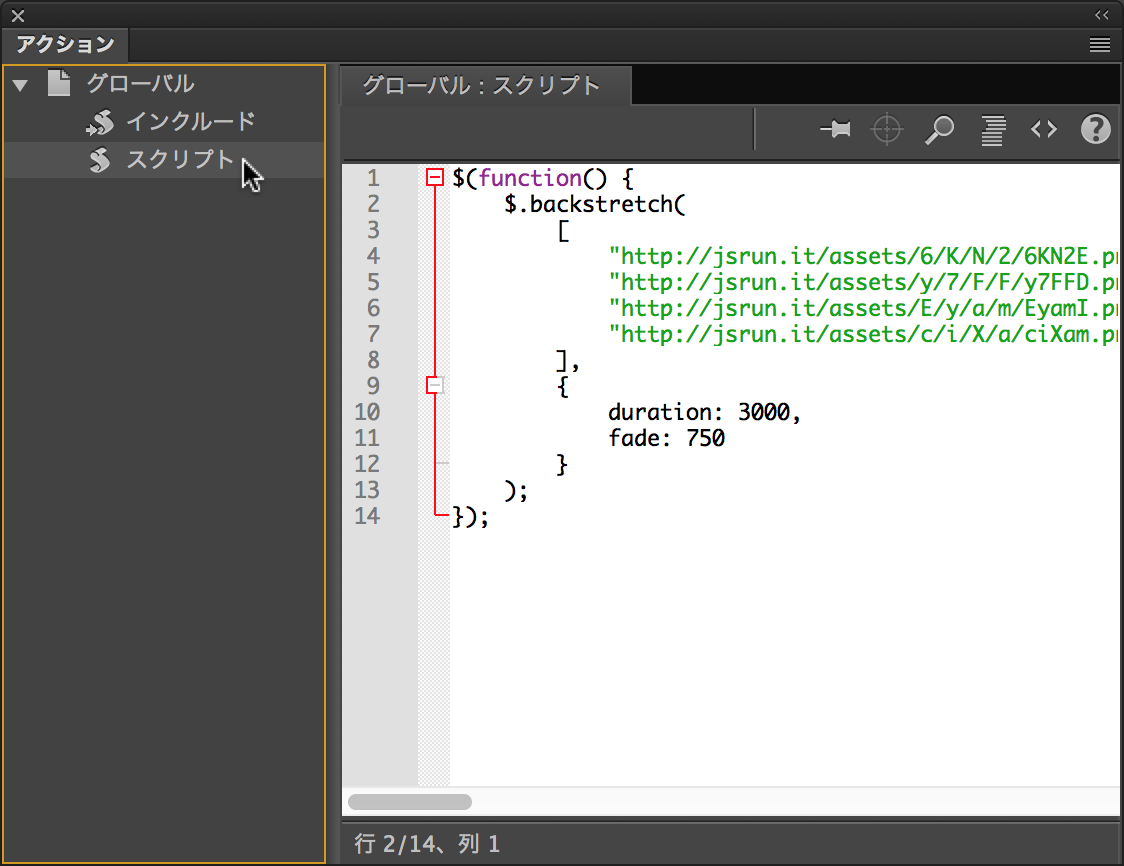
Task: Select the グローバル：スクリプト editor tab
Action: 485,85
